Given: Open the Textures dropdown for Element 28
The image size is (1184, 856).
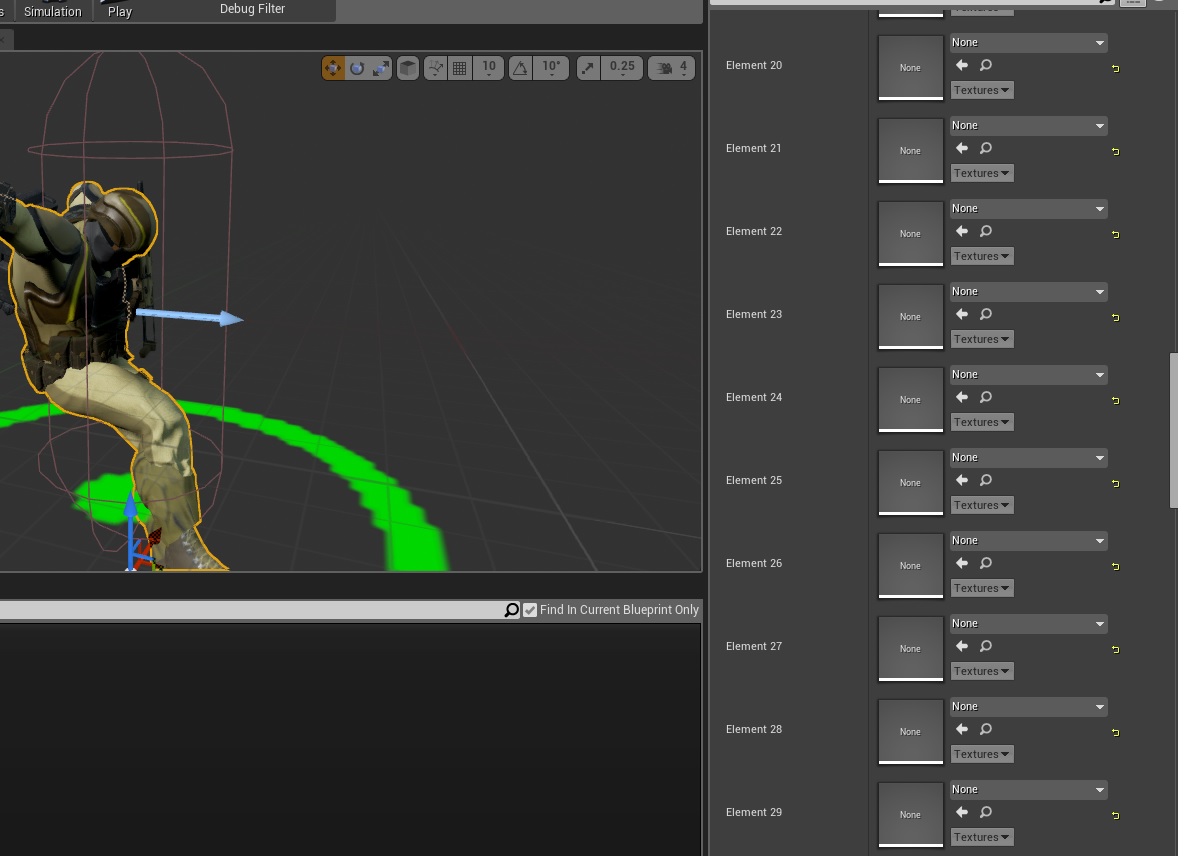Looking at the screenshot, I should tap(982, 755).
